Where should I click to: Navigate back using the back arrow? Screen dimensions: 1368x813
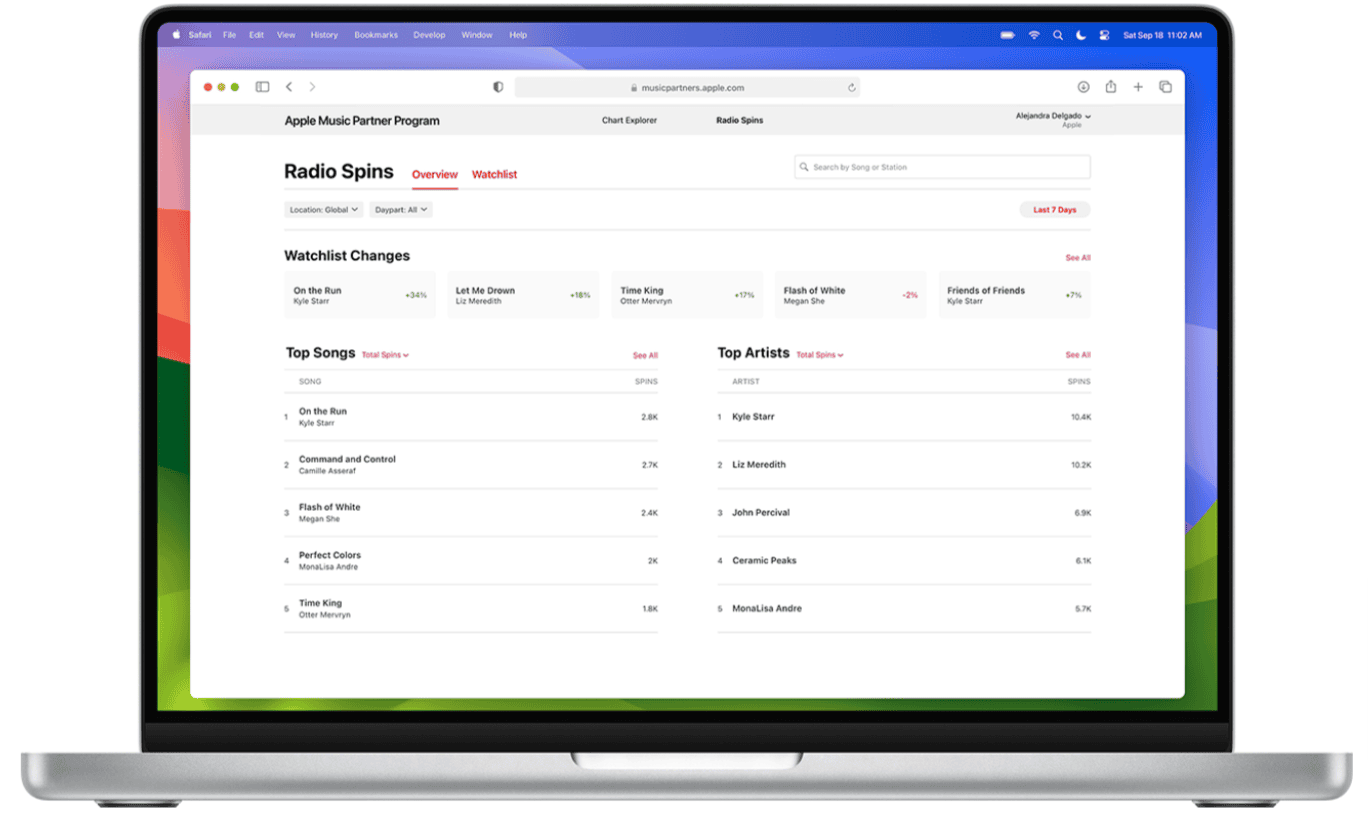click(289, 87)
